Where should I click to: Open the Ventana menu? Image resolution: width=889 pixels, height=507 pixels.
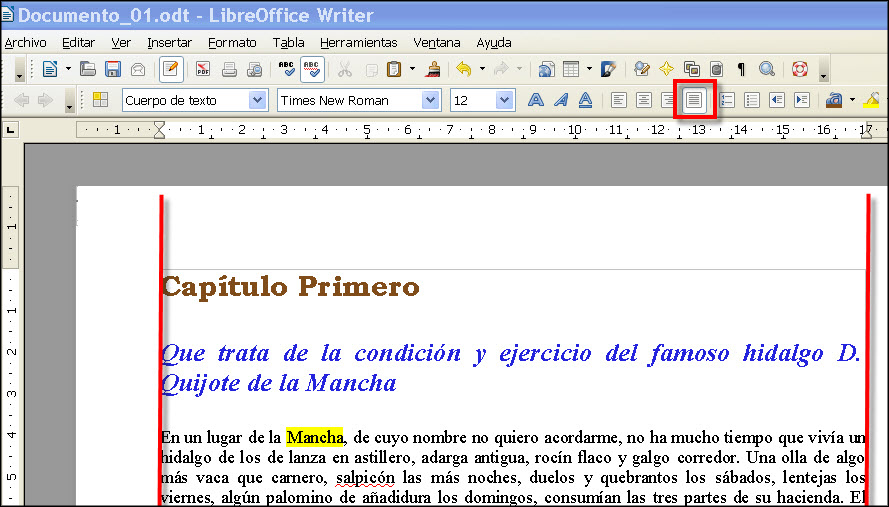coord(437,43)
